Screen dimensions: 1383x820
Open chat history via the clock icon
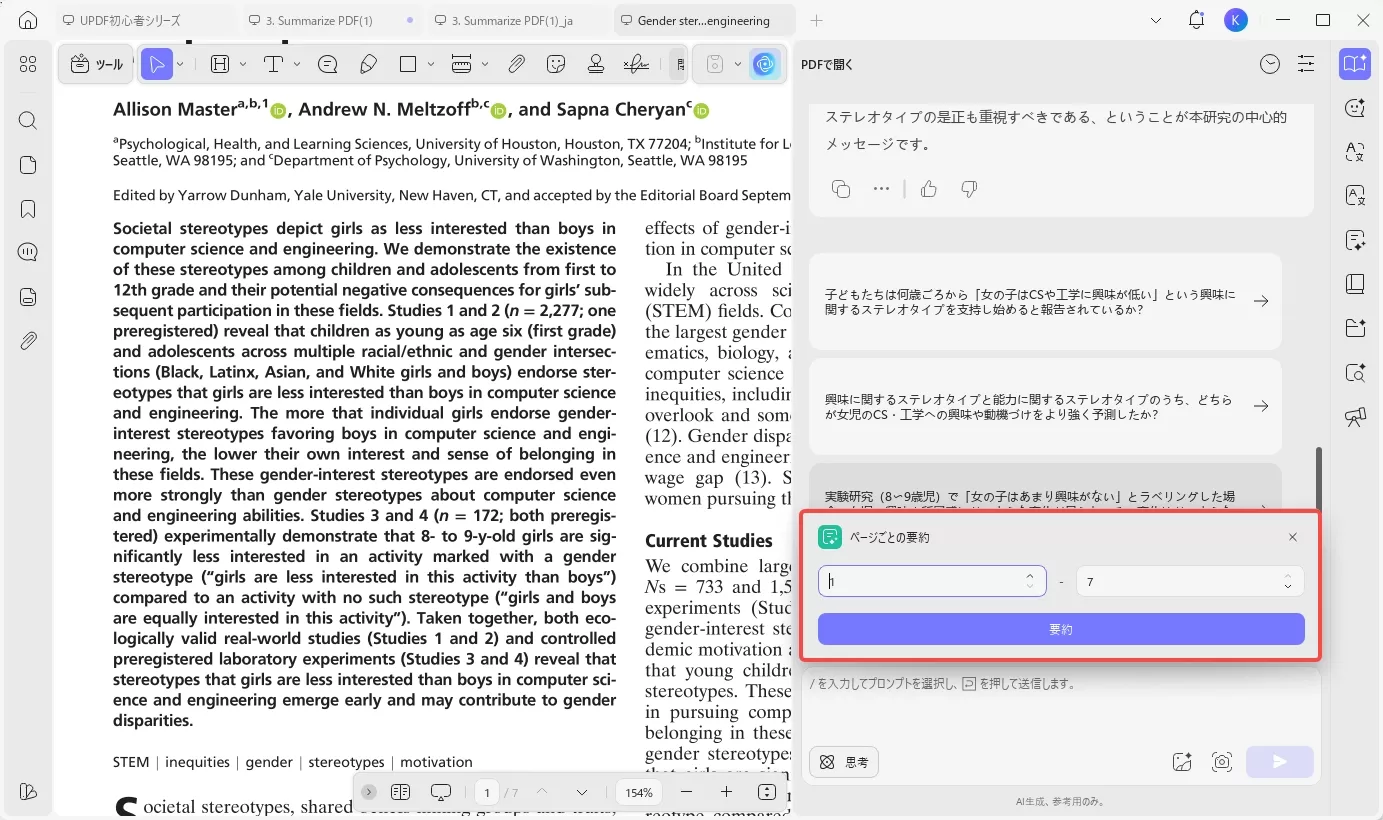click(1269, 63)
